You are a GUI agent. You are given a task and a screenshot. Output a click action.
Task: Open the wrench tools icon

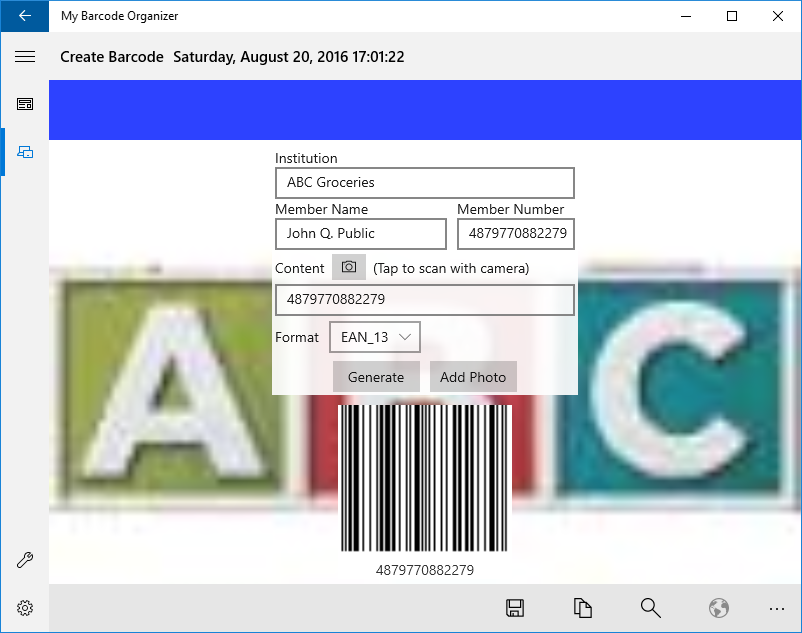pyautogui.click(x=25, y=560)
